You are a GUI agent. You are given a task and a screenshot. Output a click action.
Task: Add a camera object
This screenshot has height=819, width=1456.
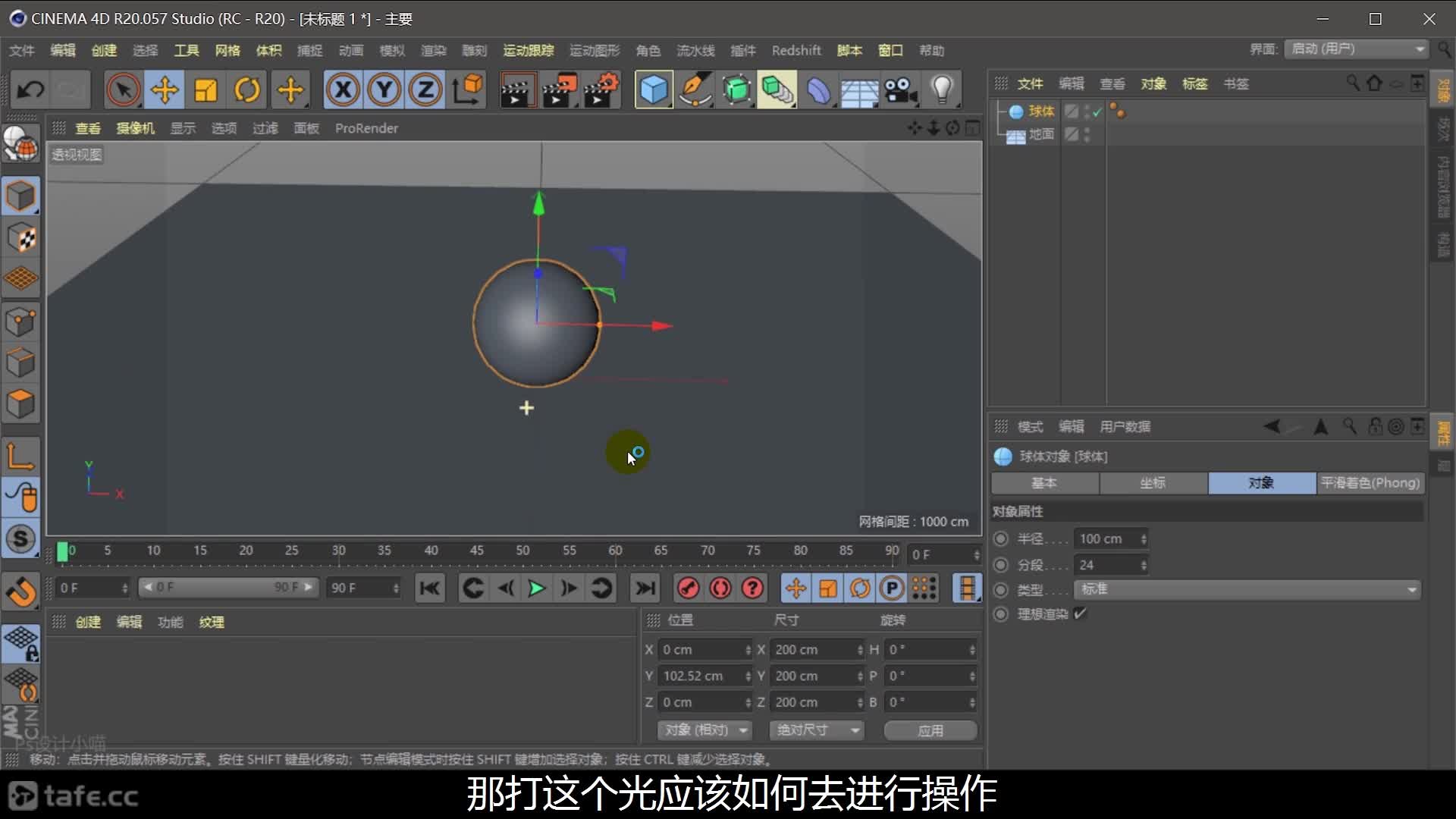pos(901,90)
